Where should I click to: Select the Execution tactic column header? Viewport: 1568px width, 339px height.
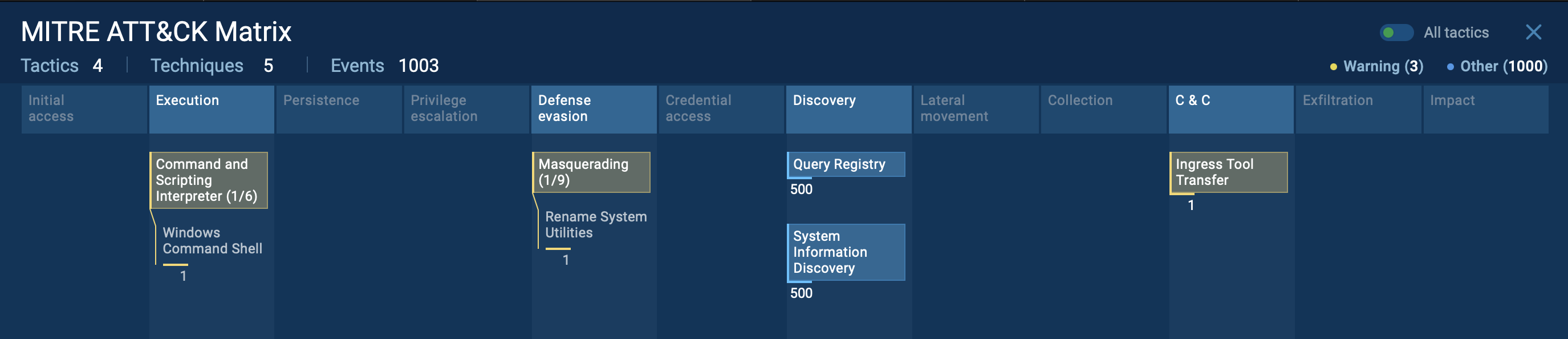tap(211, 108)
